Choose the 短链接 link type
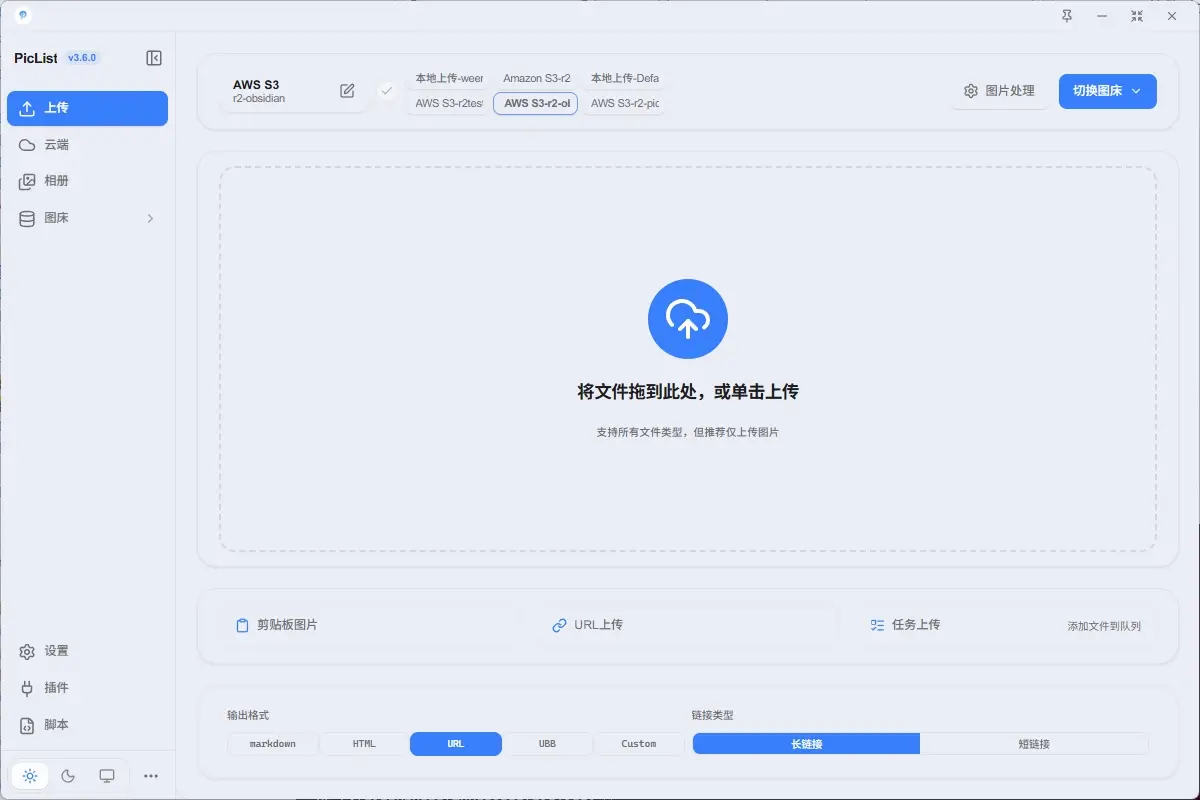The width and height of the screenshot is (1200, 800). point(1034,744)
